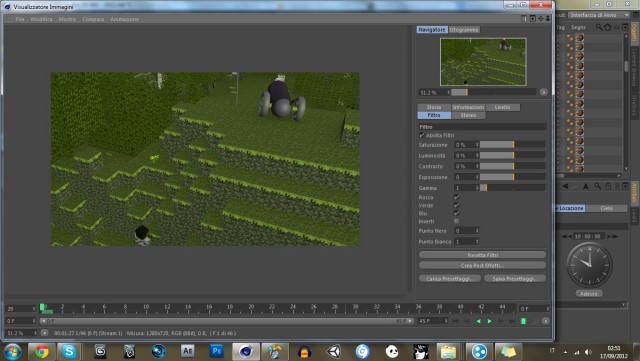Screen dimensions: 640x361
Task: Open After Effects from the taskbar
Action: (x=187, y=351)
